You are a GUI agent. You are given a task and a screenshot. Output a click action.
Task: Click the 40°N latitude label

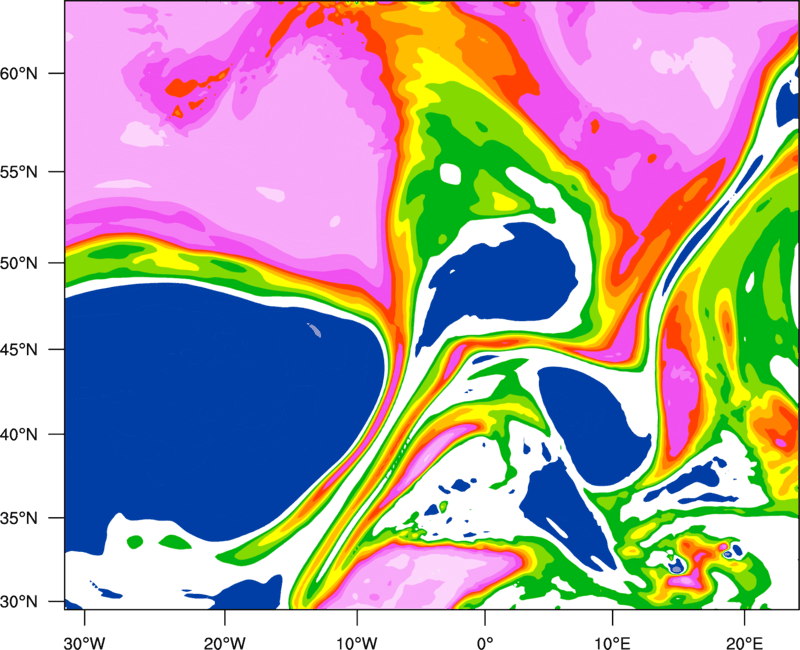(x=19, y=435)
